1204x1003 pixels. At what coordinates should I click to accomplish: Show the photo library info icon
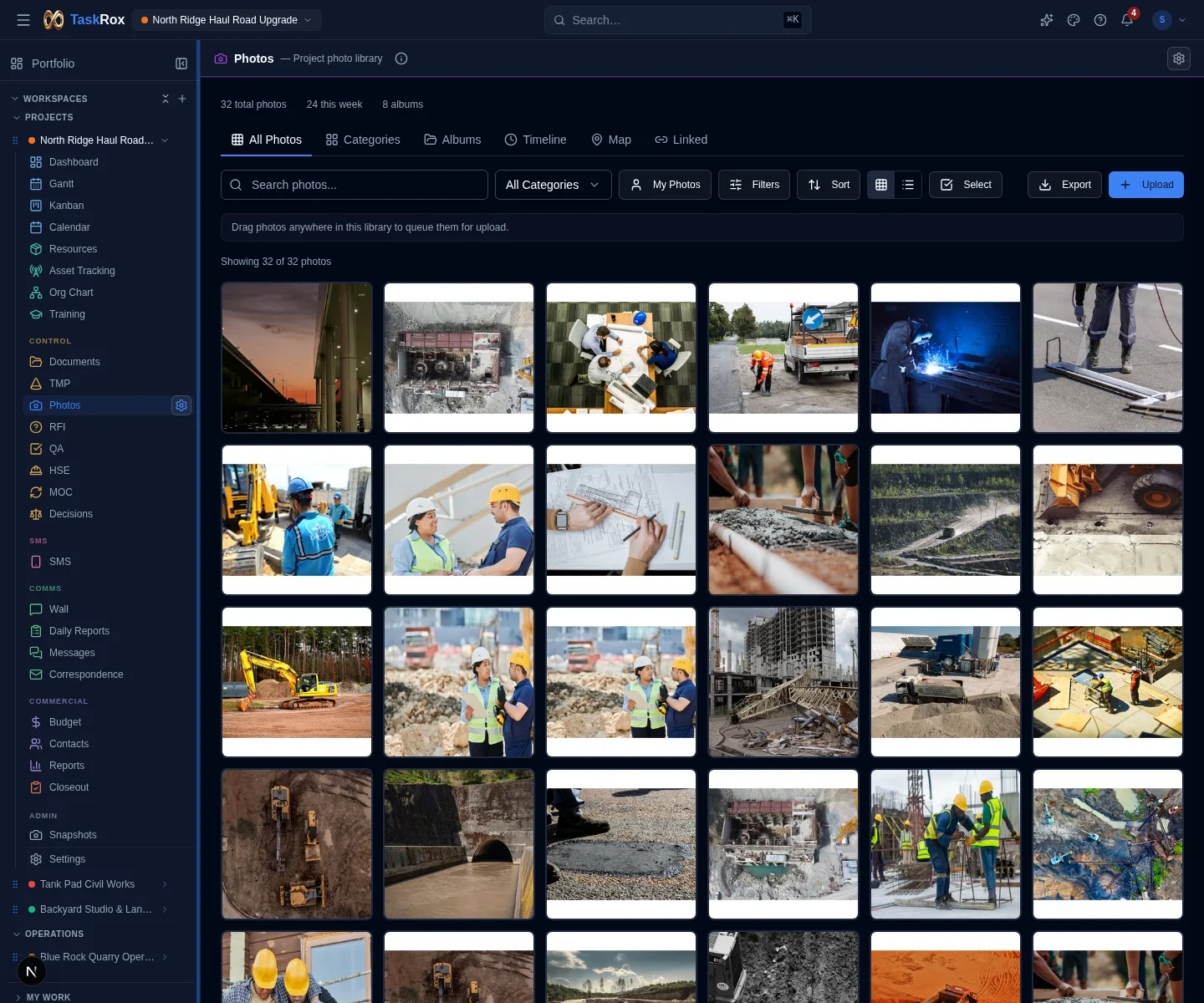(401, 59)
